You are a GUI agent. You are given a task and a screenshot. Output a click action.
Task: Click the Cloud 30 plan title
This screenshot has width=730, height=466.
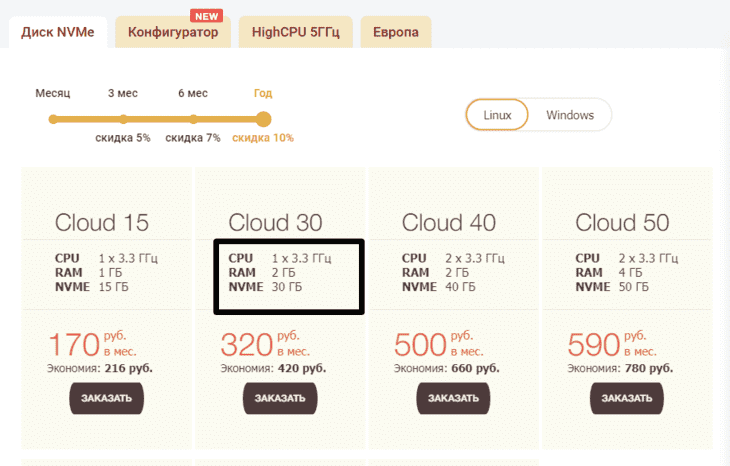[x=275, y=223]
